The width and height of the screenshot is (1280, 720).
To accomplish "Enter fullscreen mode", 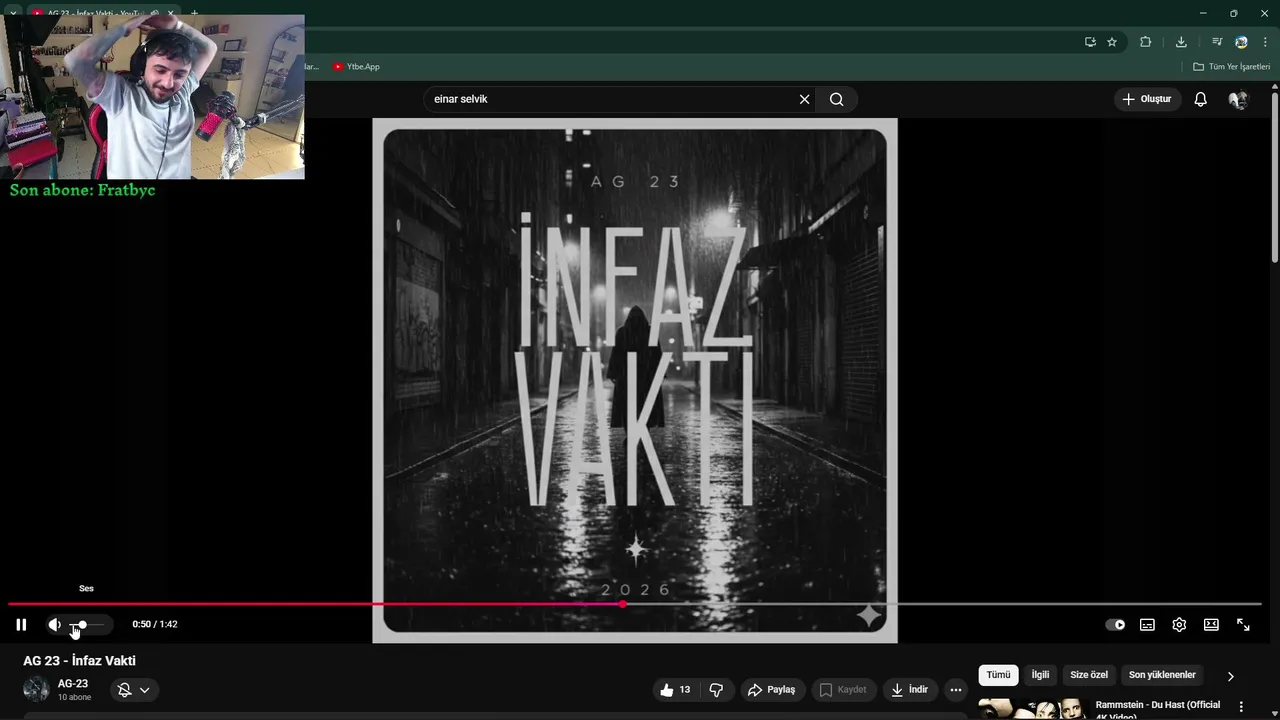I will [x=1243, y=625].
